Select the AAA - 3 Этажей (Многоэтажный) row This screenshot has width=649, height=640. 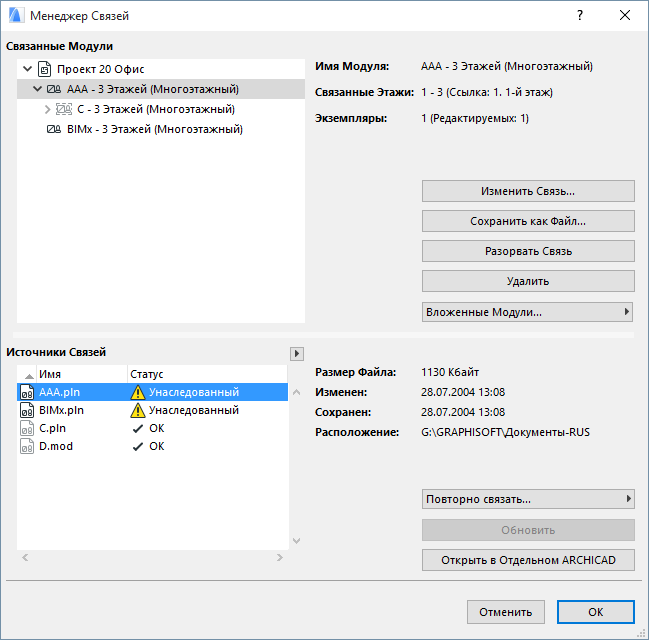click(161, 89)
